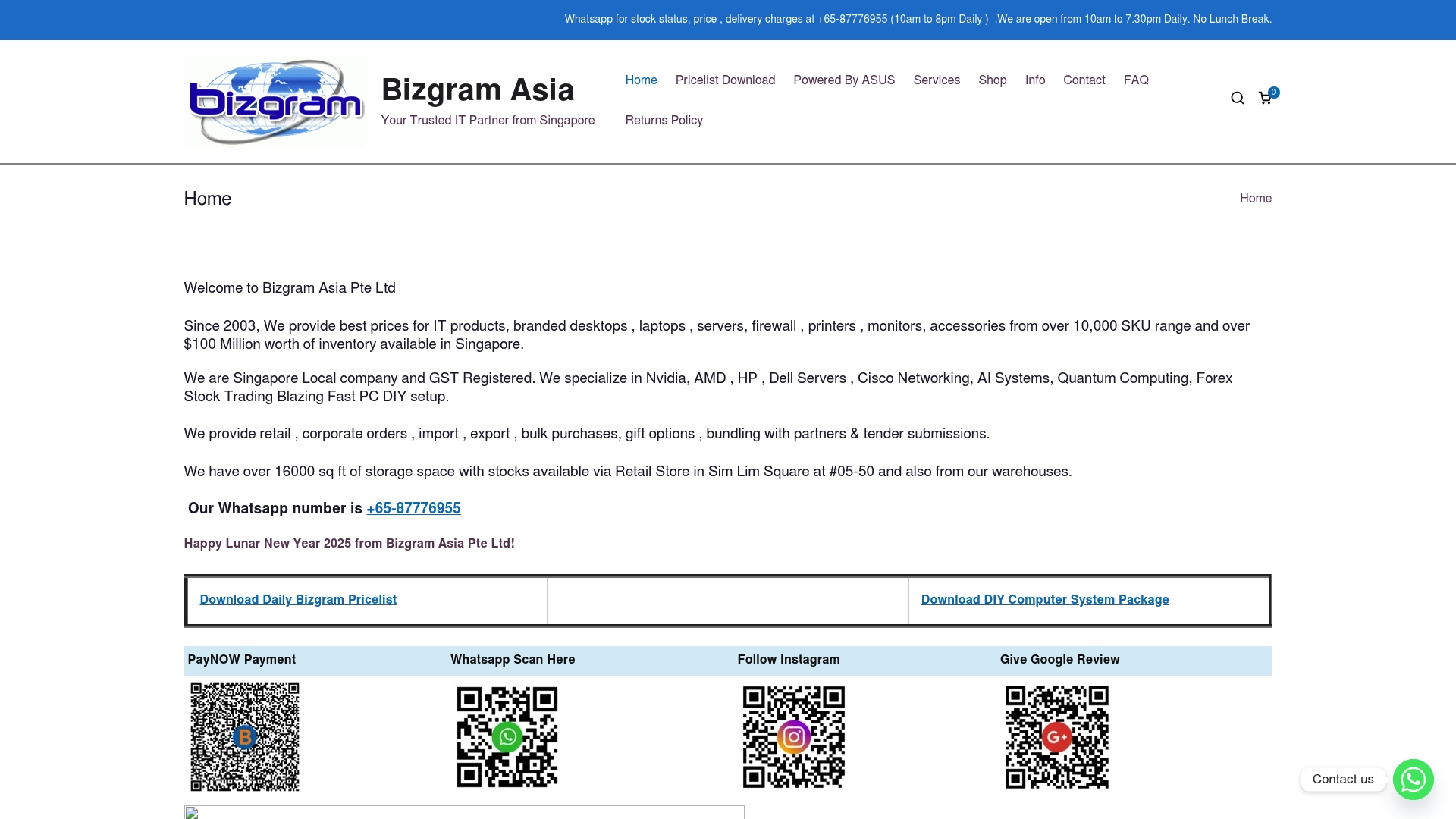
Task: Click the 'PayNOW Payment' heading
Action: 242,659
